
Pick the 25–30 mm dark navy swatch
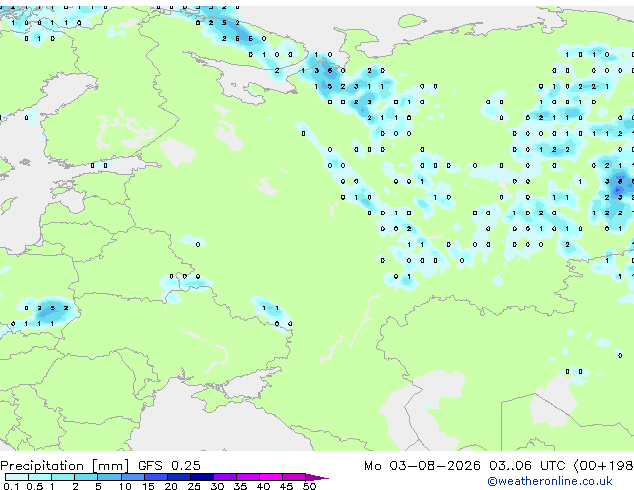pos(202,477)
